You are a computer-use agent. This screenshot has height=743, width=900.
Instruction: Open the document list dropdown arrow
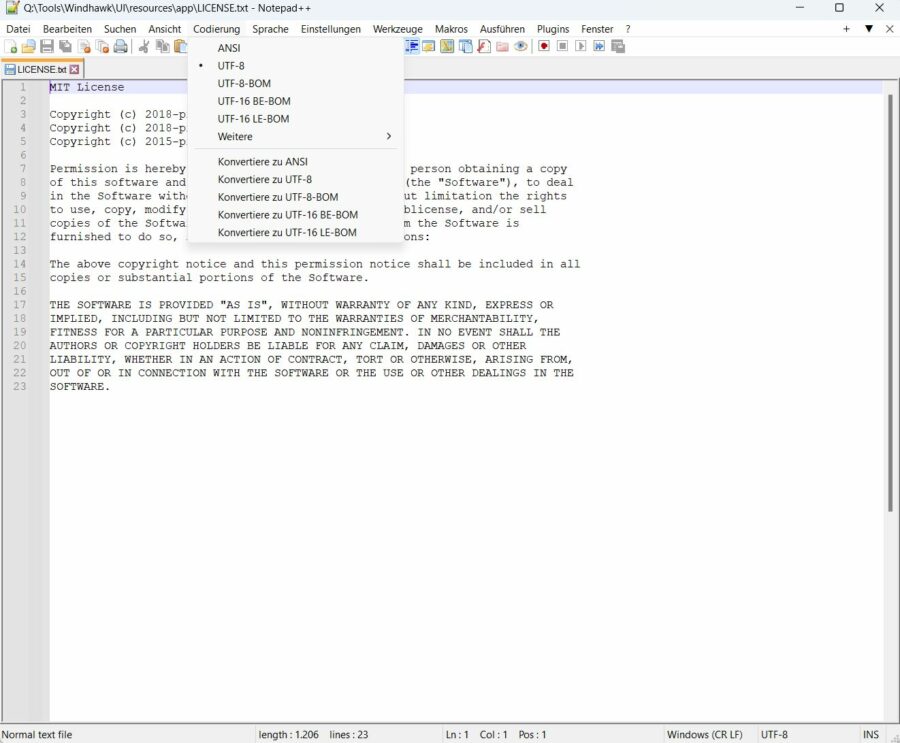[x=869, y=29]
